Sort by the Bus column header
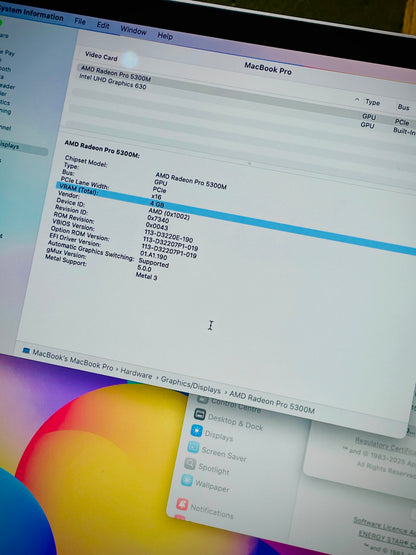 point(403,107)
